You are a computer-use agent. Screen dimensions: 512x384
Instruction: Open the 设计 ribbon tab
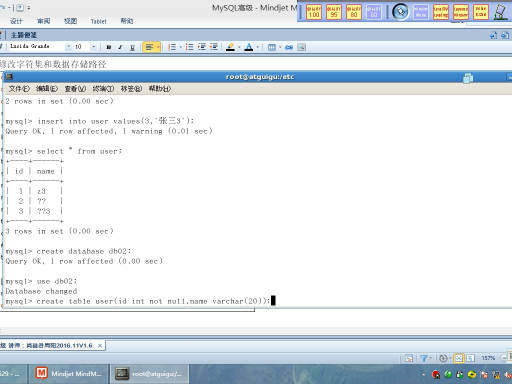[16, 21]
